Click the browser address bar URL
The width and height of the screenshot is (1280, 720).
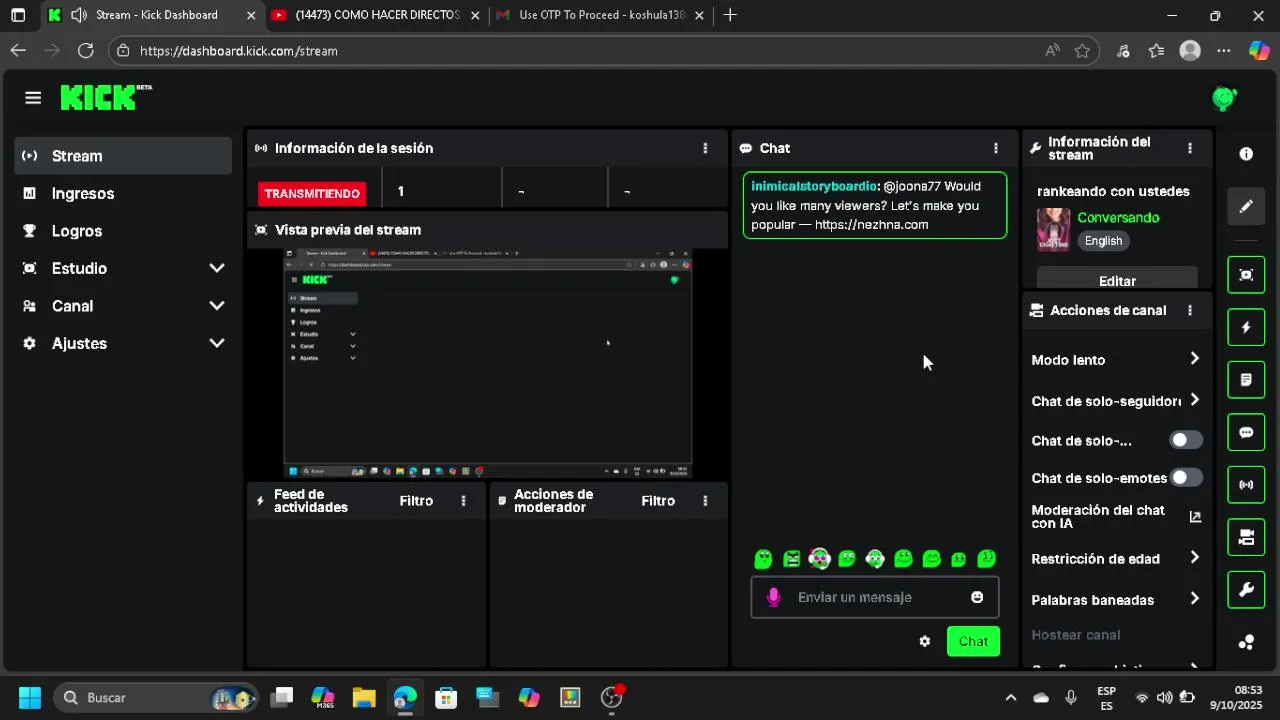pos(238,51)
